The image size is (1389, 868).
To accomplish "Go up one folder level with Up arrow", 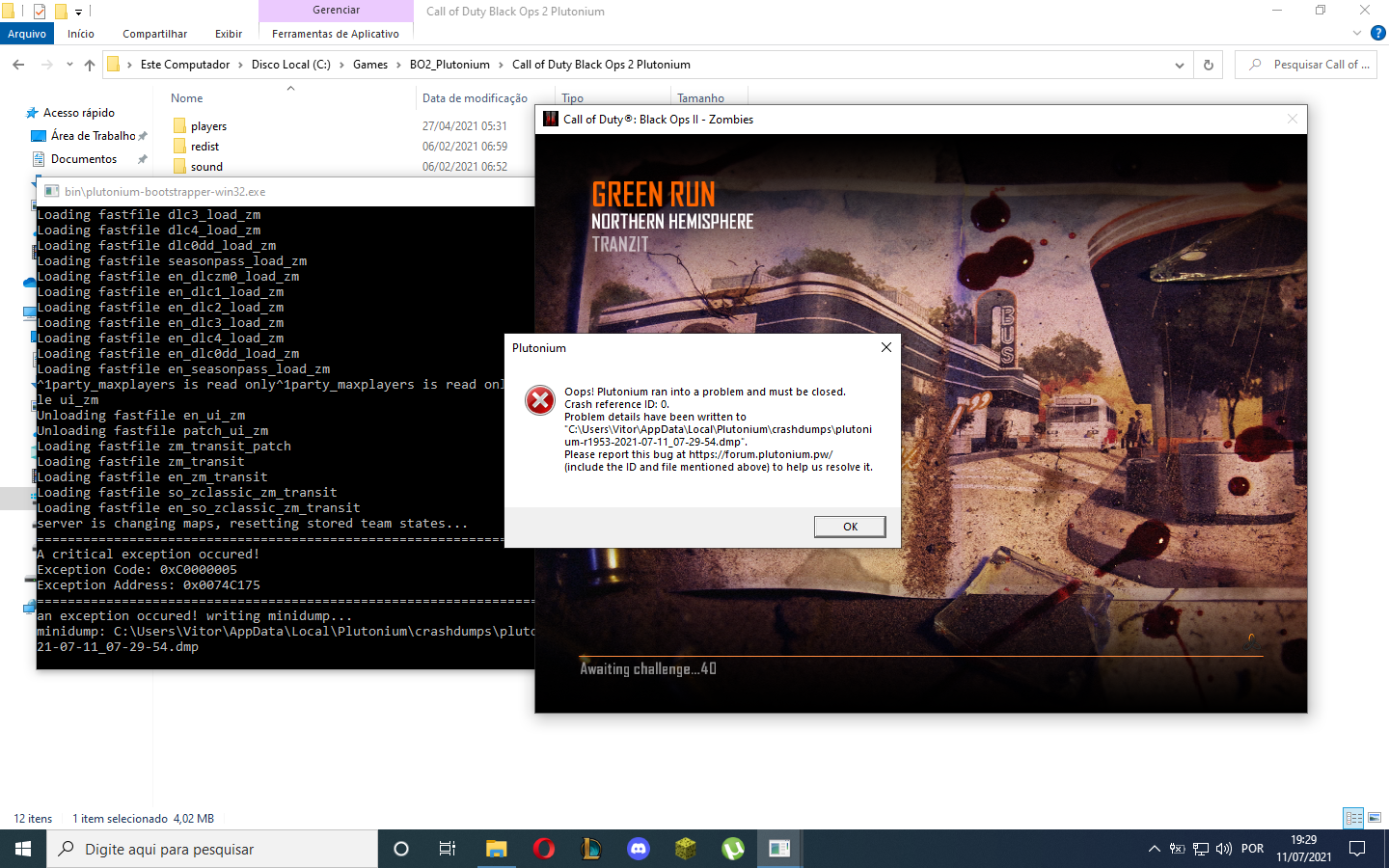I will 90,65.
